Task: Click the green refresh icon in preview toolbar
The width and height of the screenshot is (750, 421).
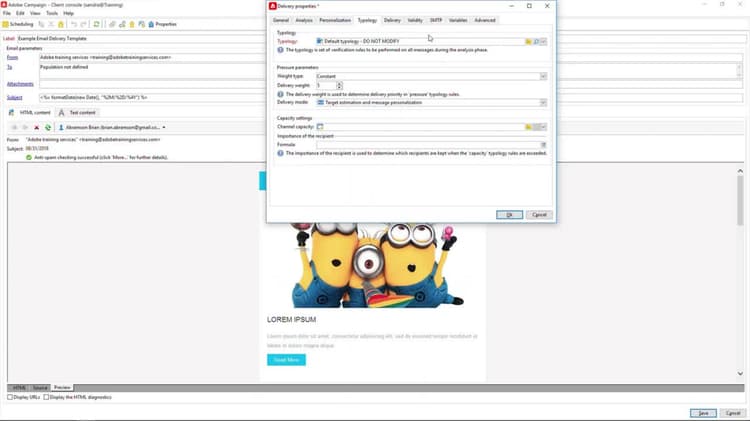Action: click(x=48, y=128)
